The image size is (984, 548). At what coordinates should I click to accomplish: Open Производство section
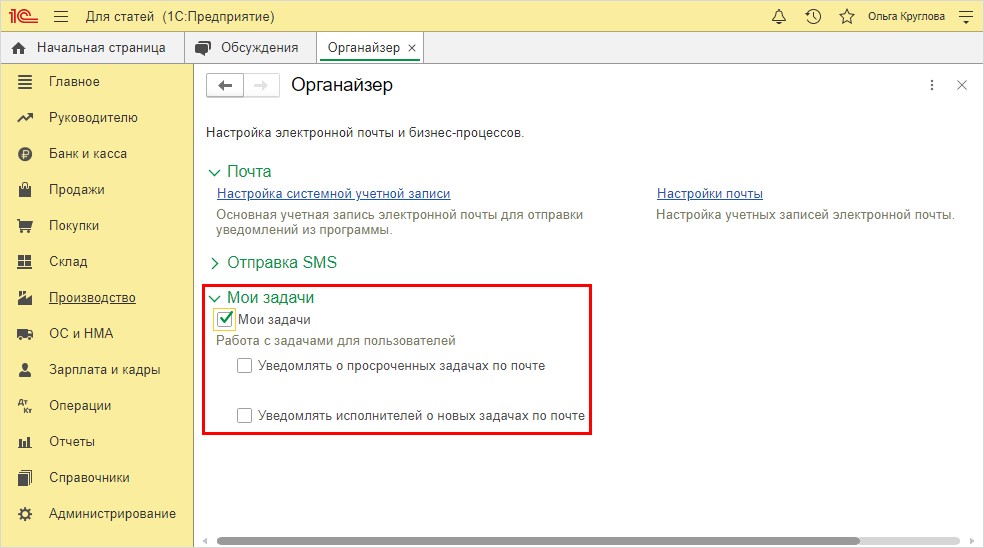[92, 298]
